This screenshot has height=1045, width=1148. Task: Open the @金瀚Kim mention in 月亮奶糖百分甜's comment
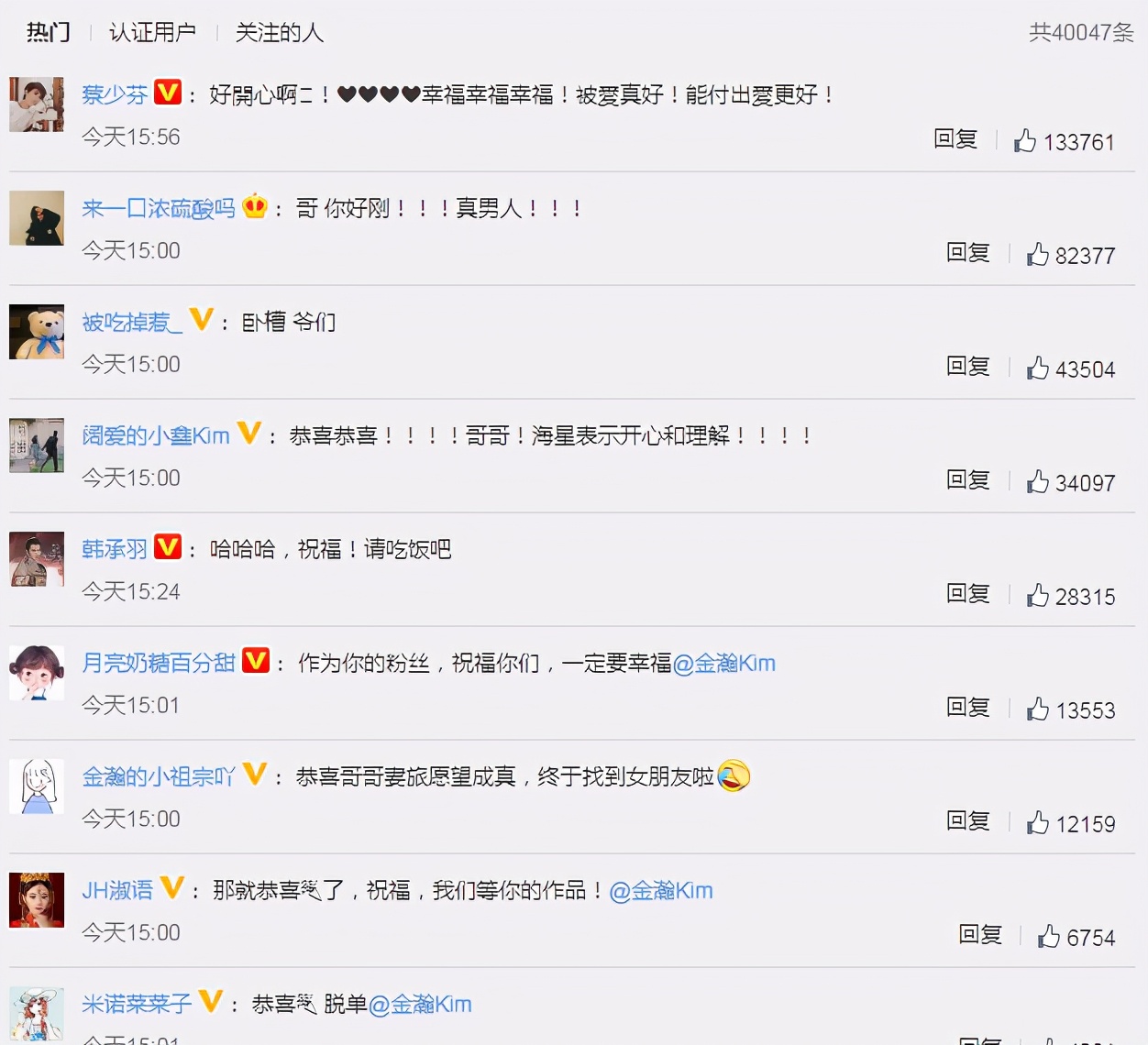(724, 663)
